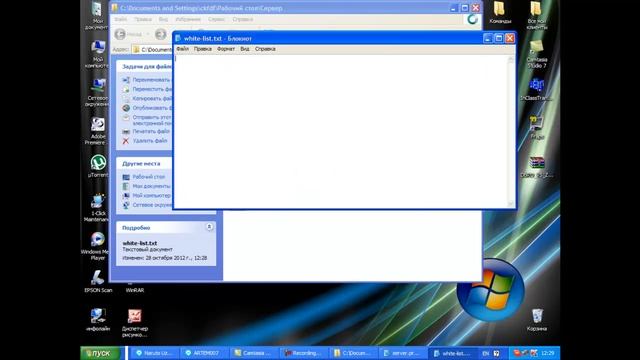Viewport: 640px width, 360px height.
Task: Close the Explorer window behind Notepad
Action: (x=476, y=8)
